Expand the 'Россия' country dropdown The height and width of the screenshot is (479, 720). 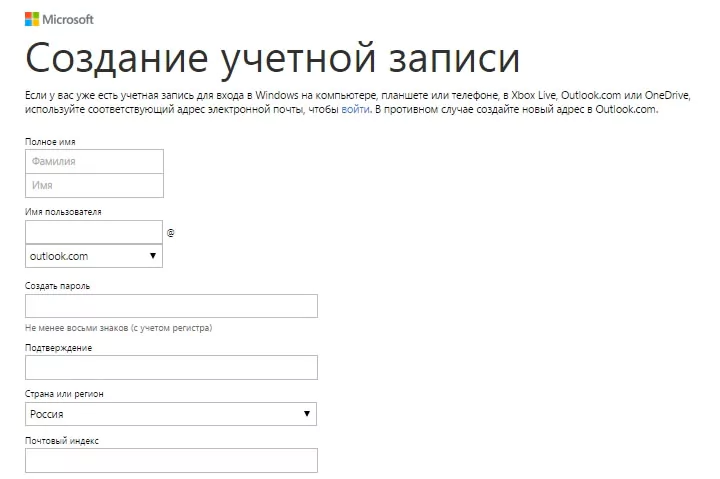(x=171, y=414)
